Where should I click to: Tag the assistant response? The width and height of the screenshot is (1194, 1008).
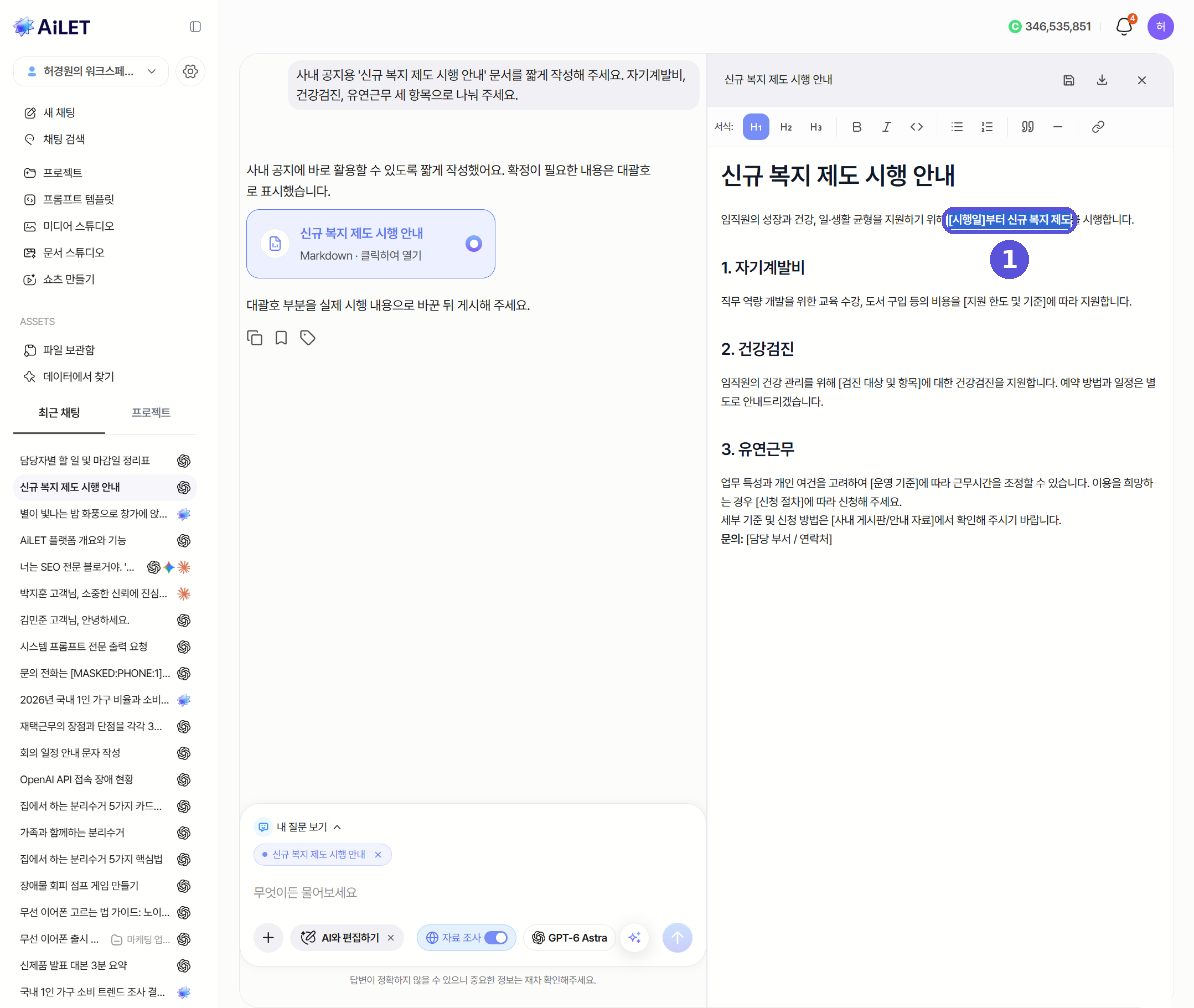click(x=308, y=338)
